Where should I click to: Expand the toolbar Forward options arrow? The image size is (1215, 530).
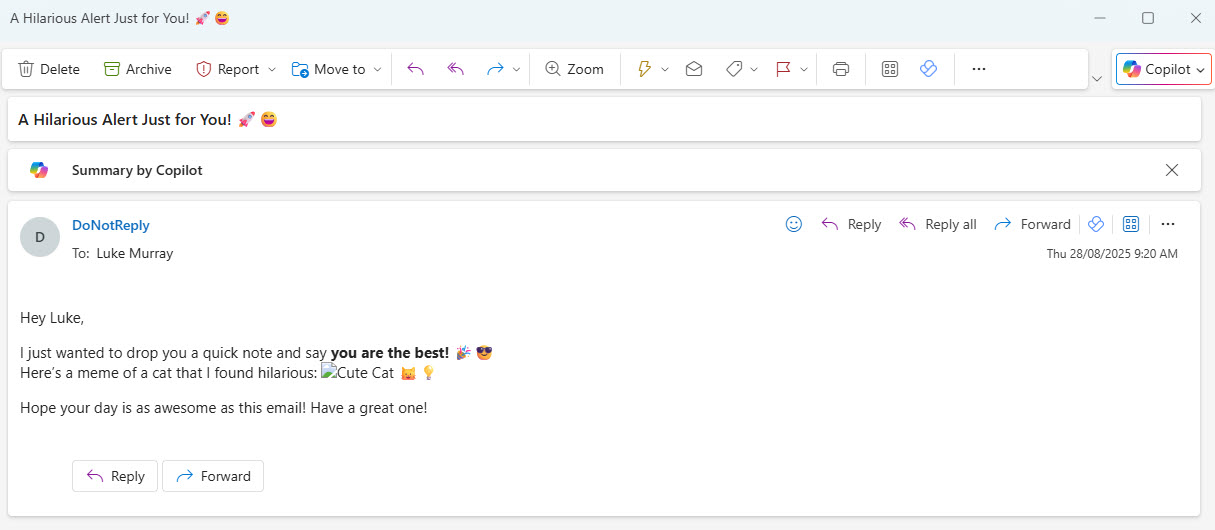[x=516, y=69]
